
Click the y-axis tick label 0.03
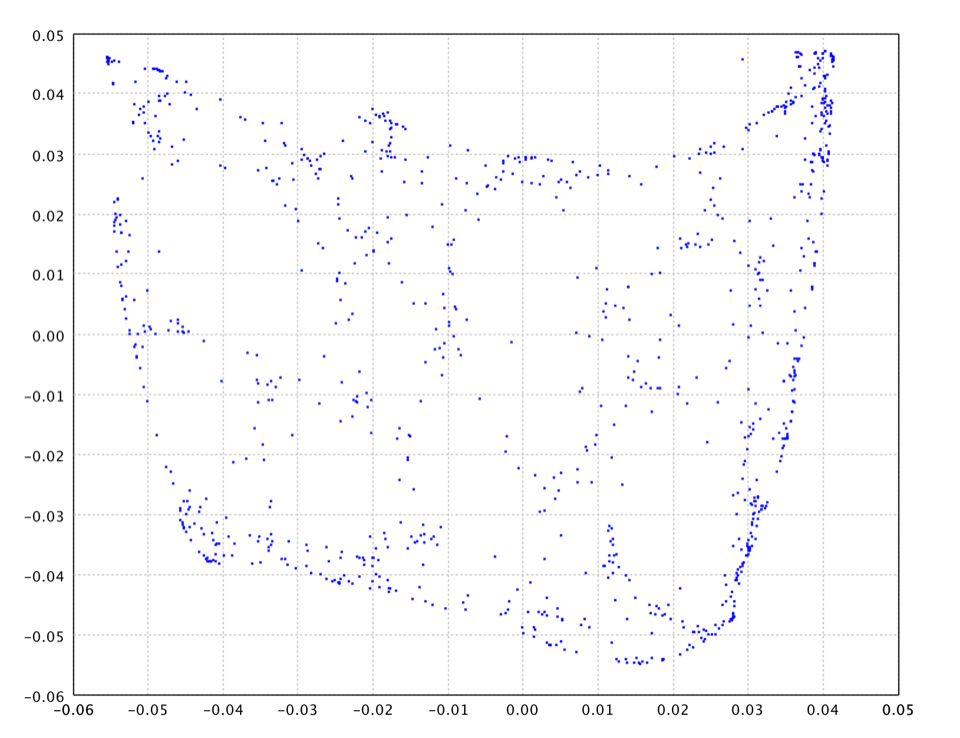(x=48, y=156)
